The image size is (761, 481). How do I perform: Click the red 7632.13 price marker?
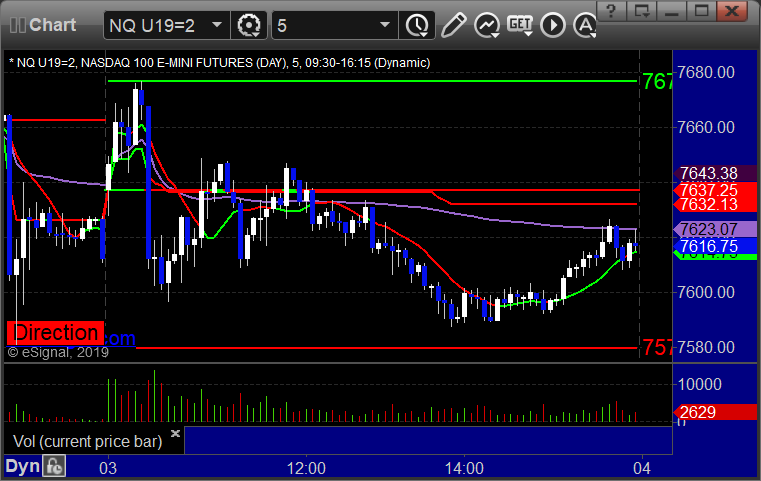(715, 204)
